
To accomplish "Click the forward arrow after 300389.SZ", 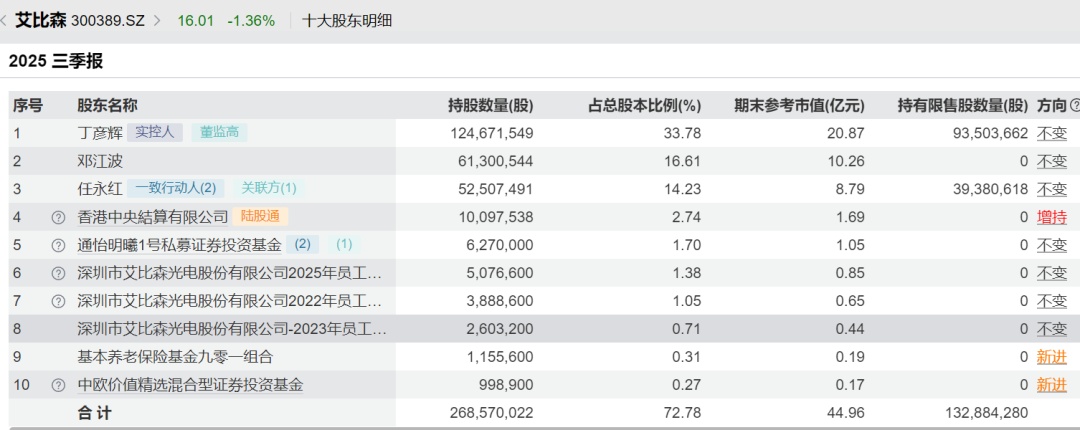I will point(158,20).
